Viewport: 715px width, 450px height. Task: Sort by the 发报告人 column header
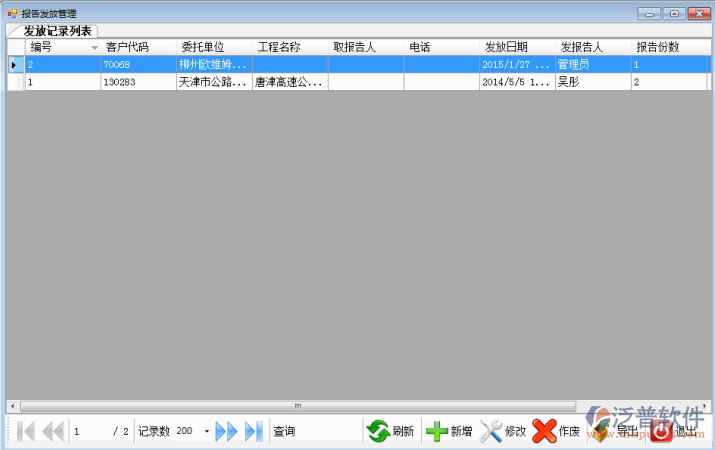[x=593, y=47]
